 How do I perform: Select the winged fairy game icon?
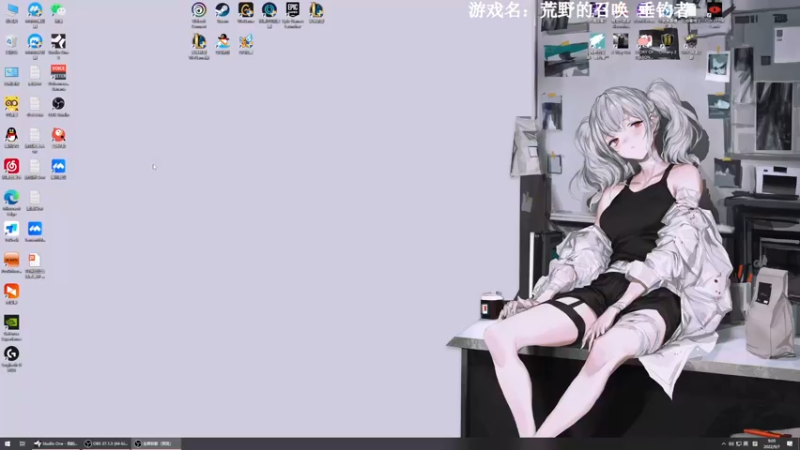pyautogui.click(x=246, y=44)
